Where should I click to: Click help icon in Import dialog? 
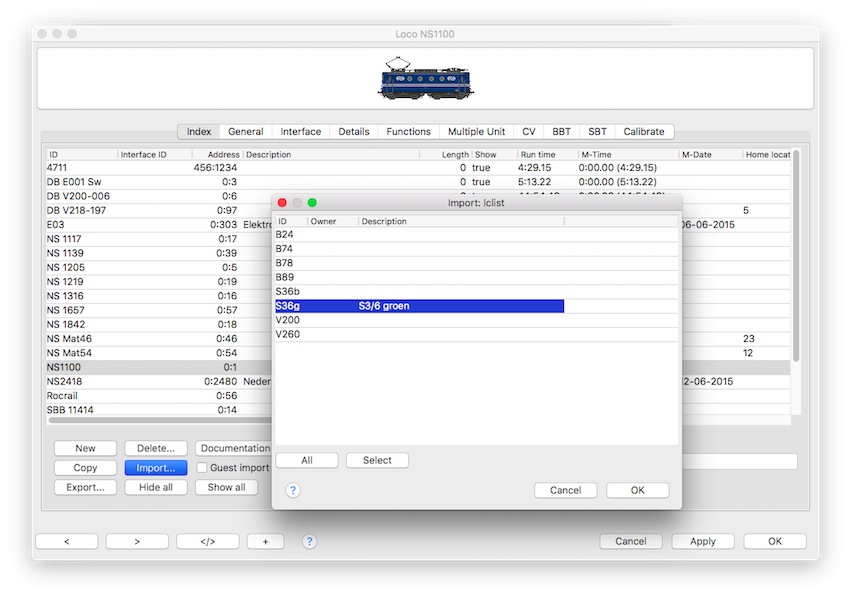[293, 490]
